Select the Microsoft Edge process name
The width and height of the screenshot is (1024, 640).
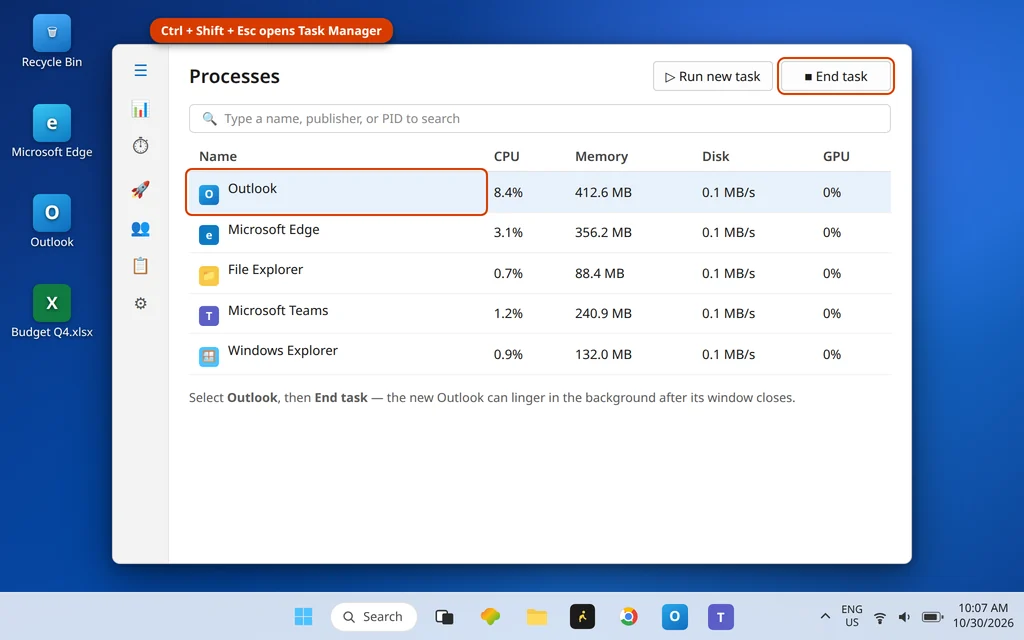tap(274, 229)
